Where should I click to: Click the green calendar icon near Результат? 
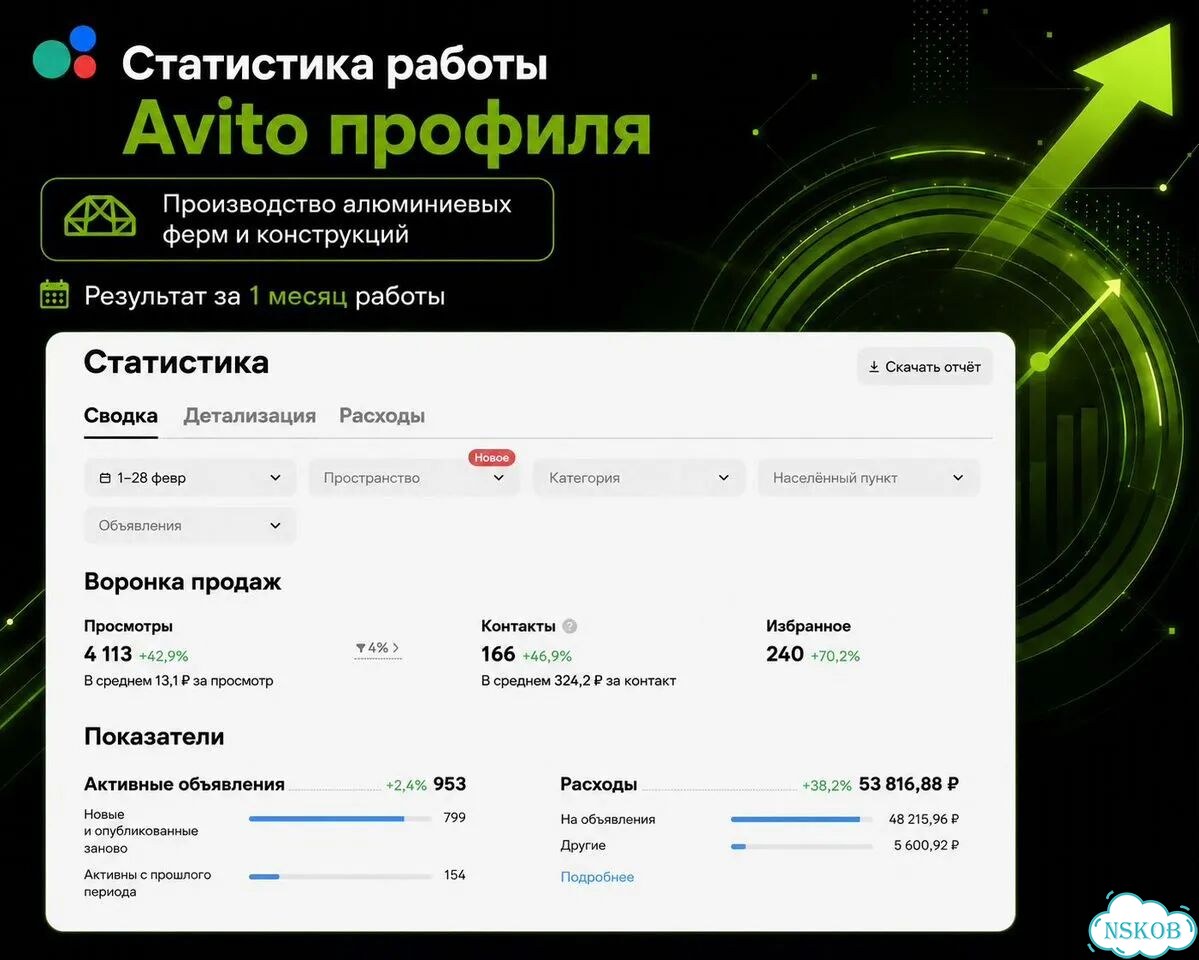tap(54, 295)
